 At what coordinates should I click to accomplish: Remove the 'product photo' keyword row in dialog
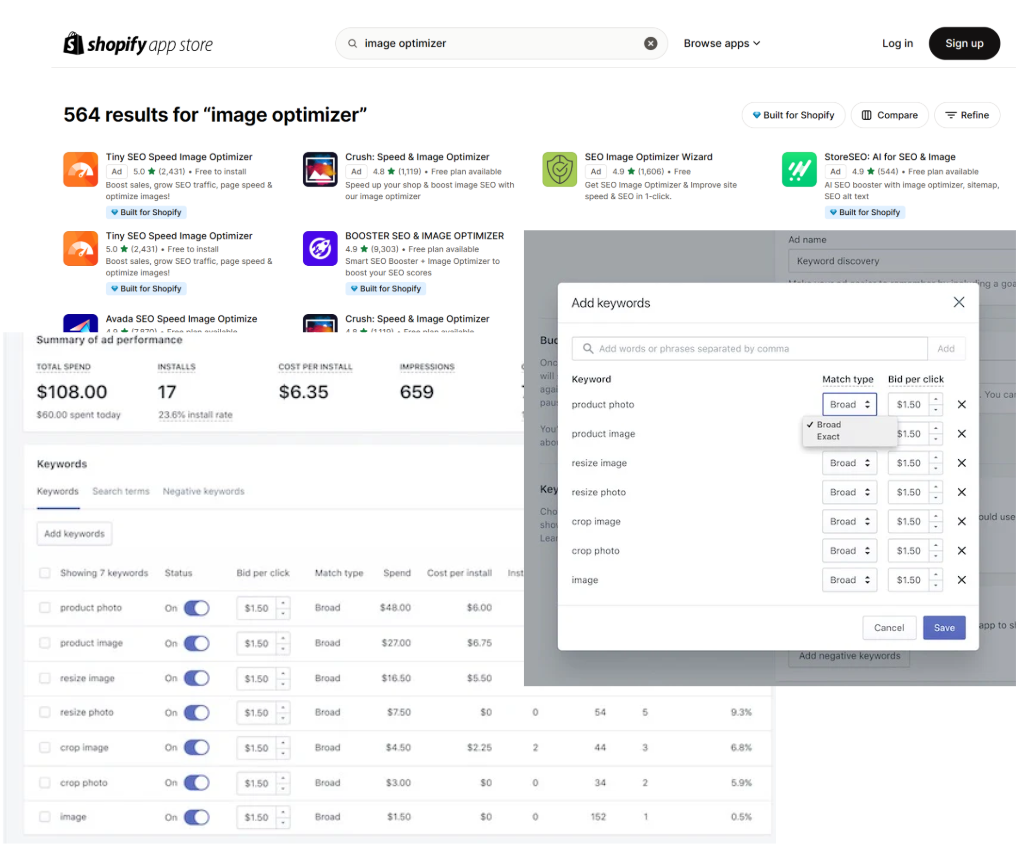[961, 405]
